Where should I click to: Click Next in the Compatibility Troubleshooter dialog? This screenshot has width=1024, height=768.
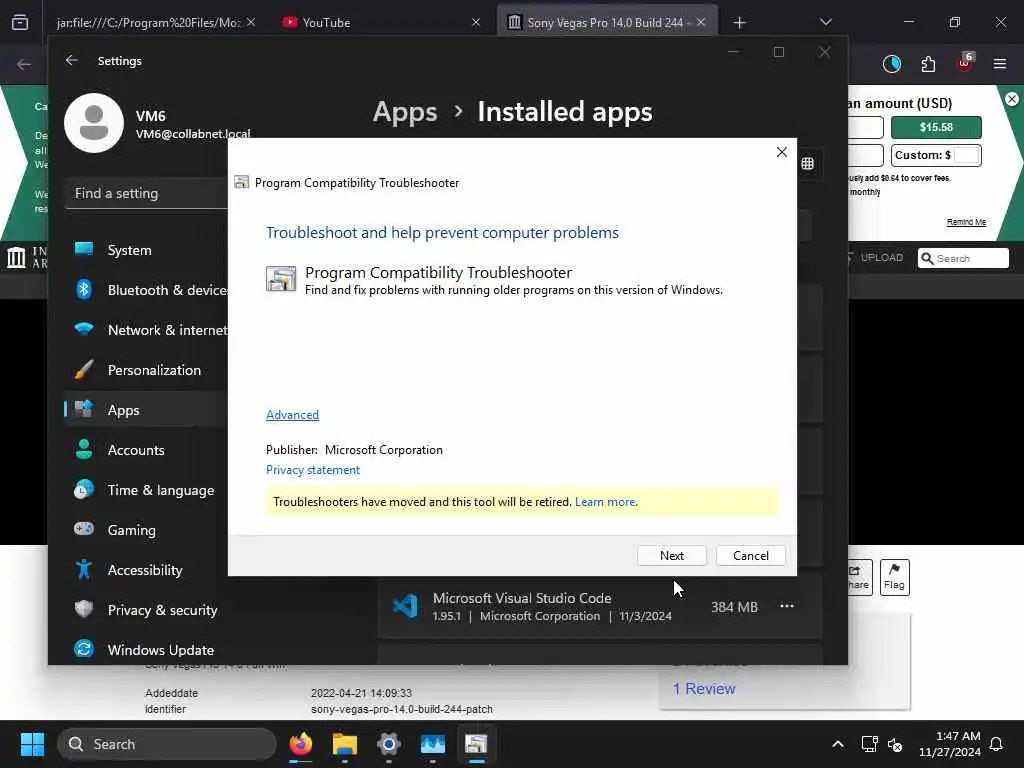671,556
